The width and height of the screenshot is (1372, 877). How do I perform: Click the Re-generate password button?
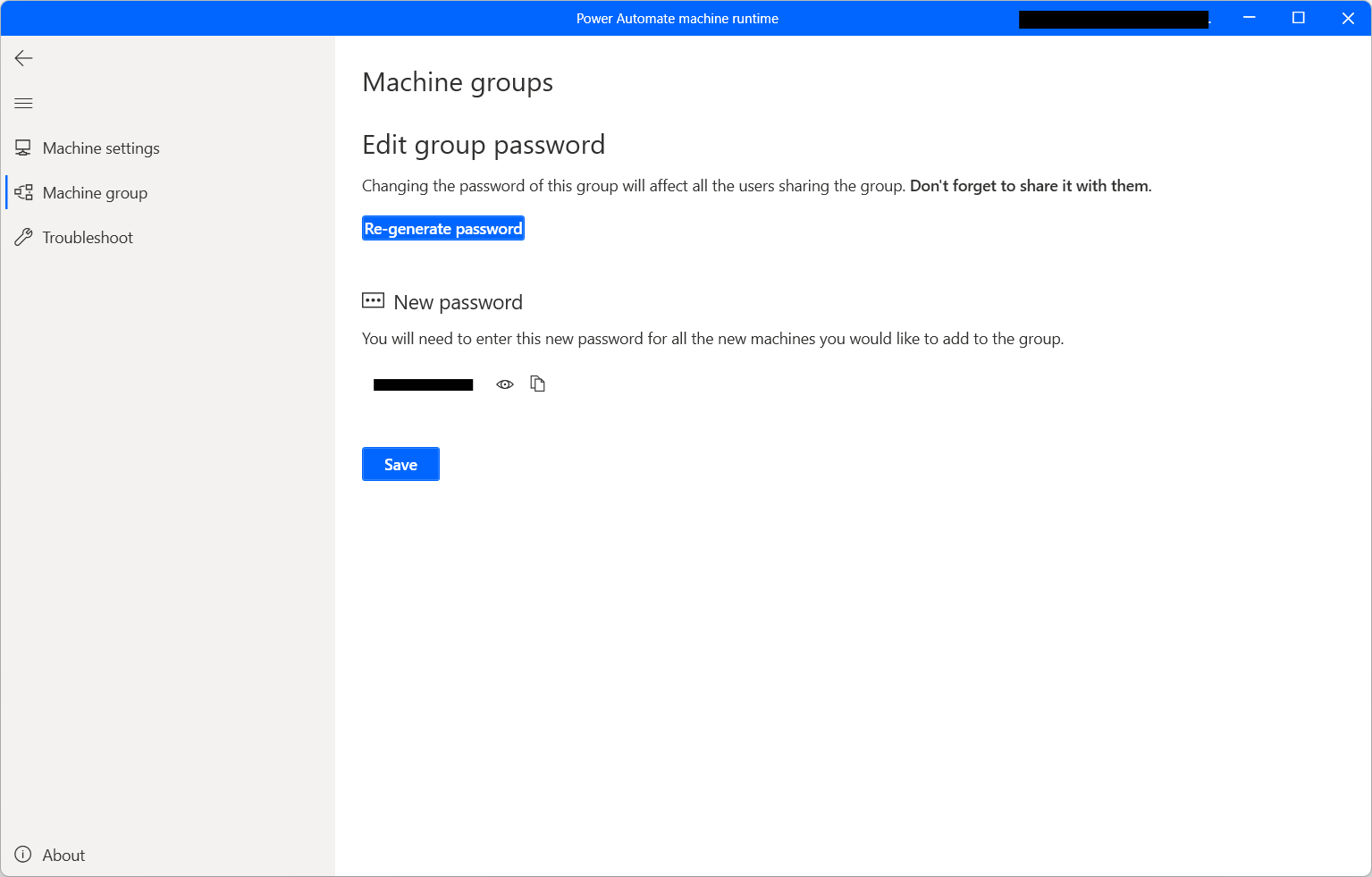point(443,229)
